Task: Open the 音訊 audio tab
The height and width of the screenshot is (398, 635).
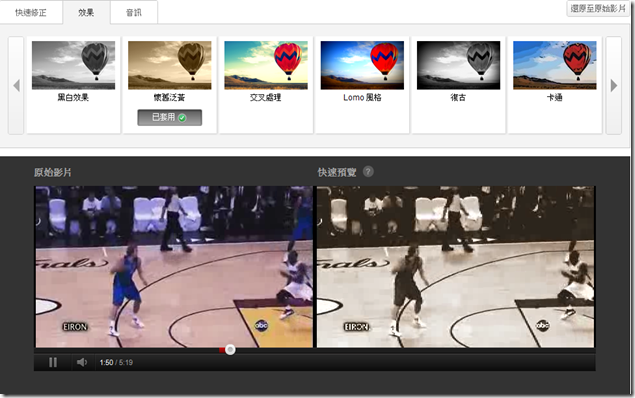Action: (x=134, y=13)
